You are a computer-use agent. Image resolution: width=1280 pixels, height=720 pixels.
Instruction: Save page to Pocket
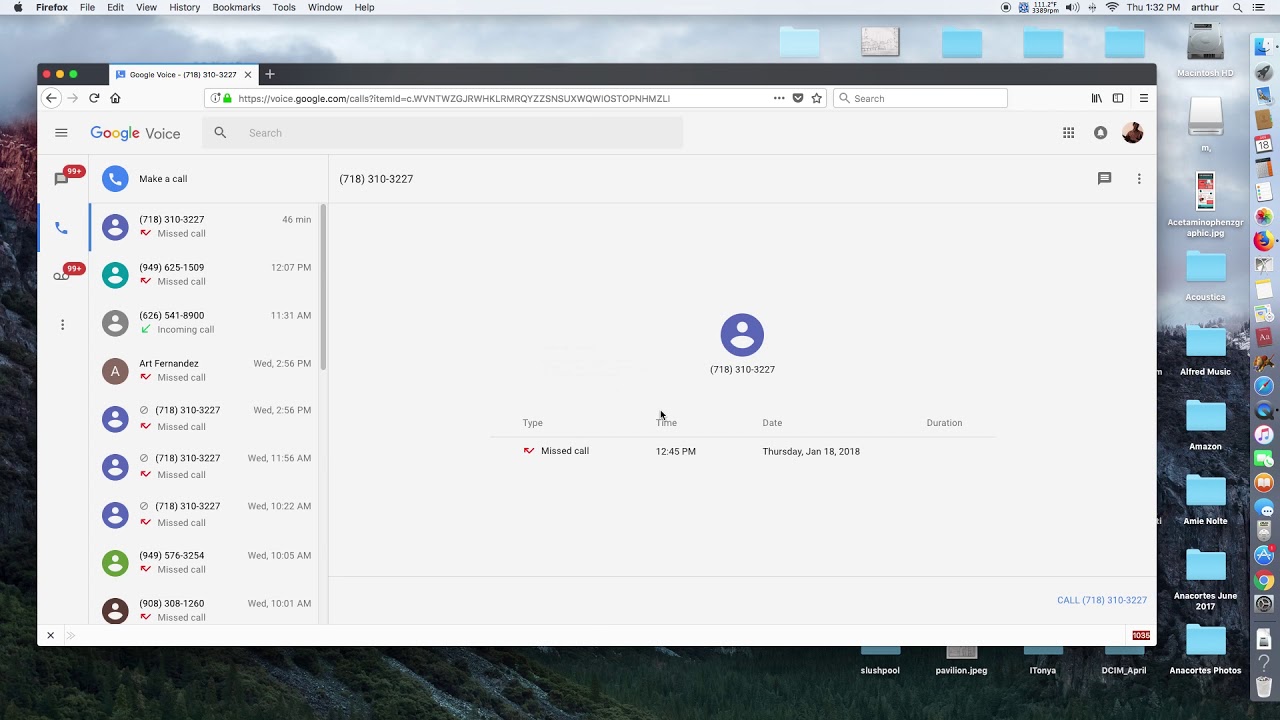click(x=797, y=98)
